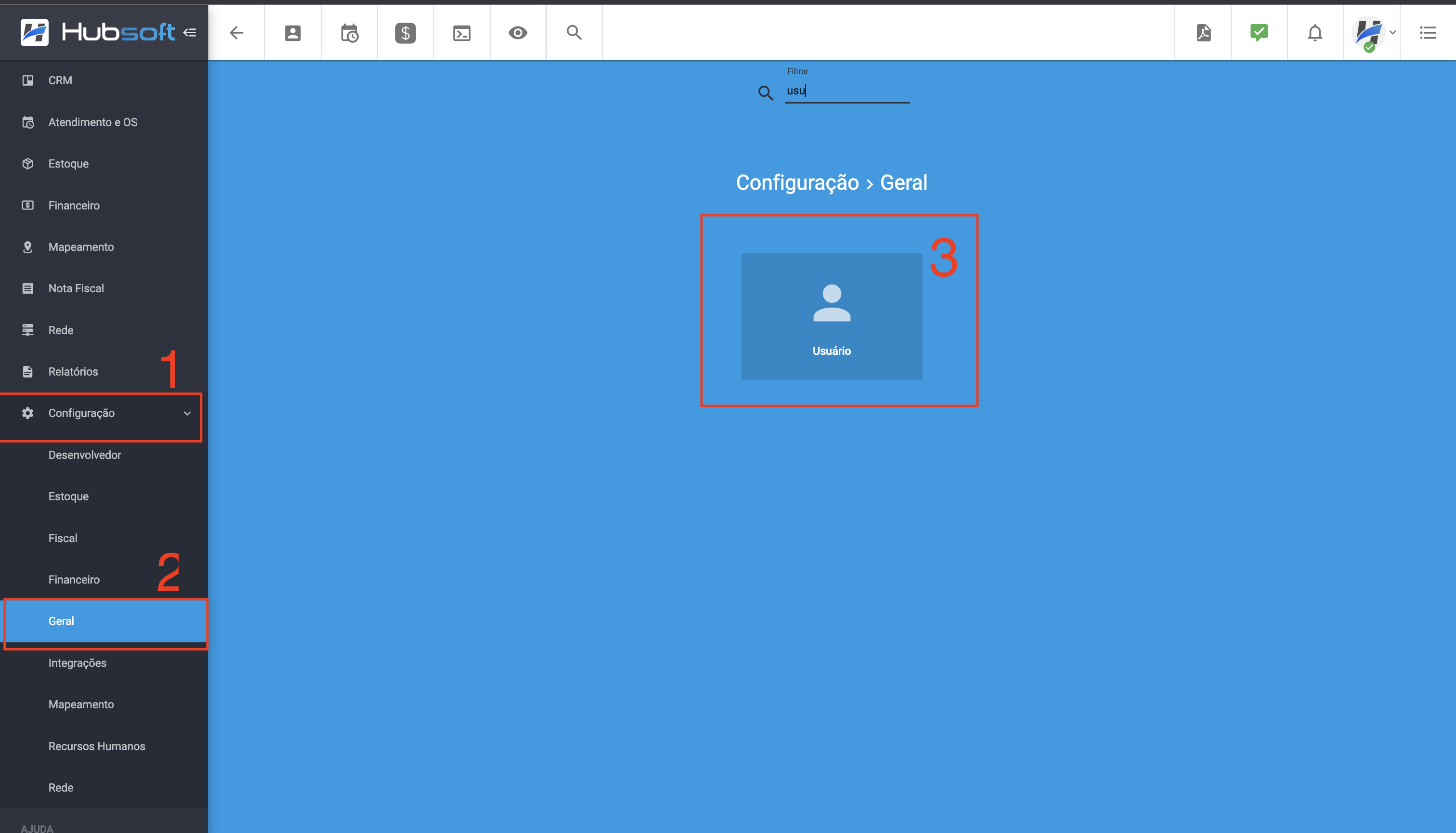1456x833 pixels.
Task: Click the magnifier search icon in toolbar
Action: click(574, 33)
